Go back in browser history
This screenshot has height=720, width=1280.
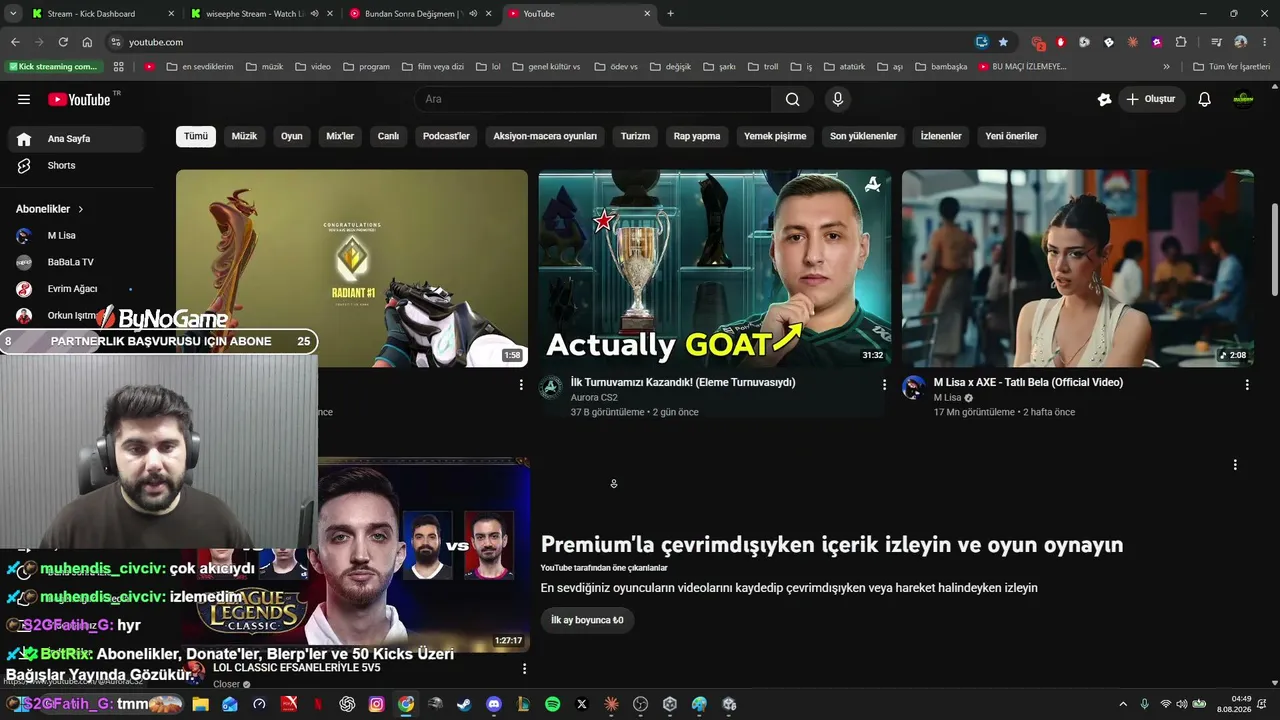15,42
